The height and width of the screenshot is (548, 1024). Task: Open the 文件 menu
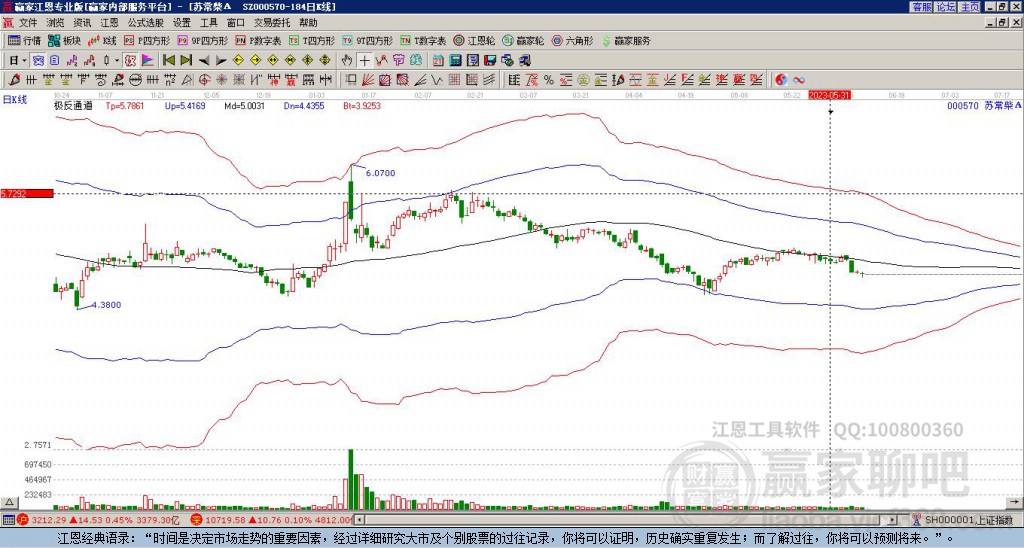coord(28,23)
